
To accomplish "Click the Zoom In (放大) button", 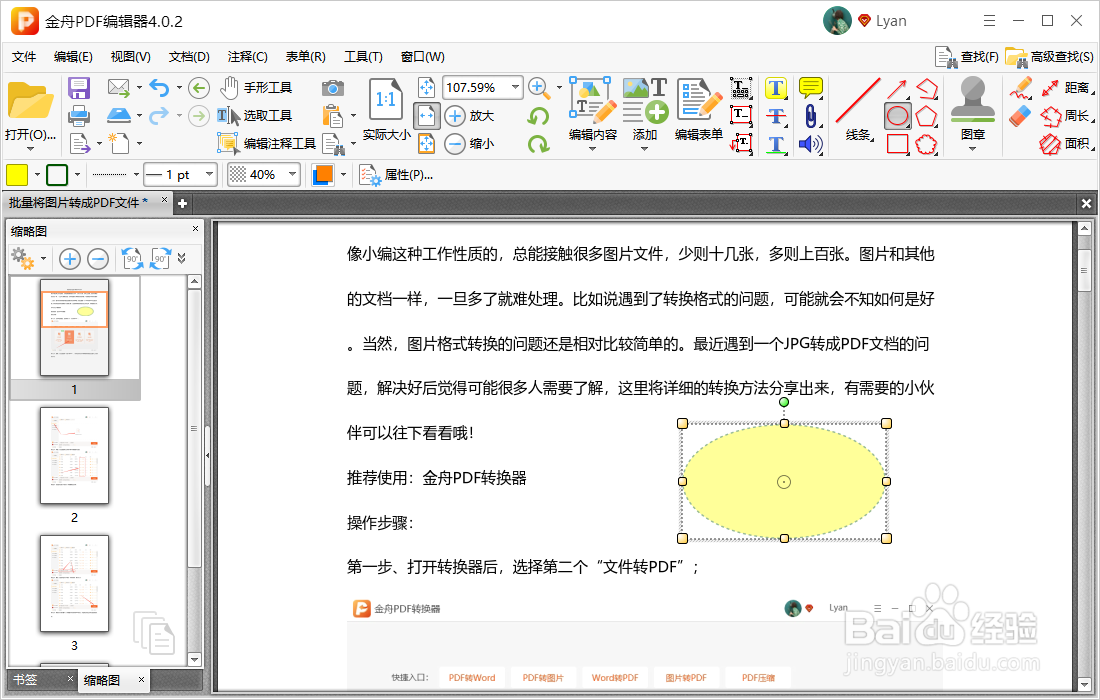I will click(469, 116).
